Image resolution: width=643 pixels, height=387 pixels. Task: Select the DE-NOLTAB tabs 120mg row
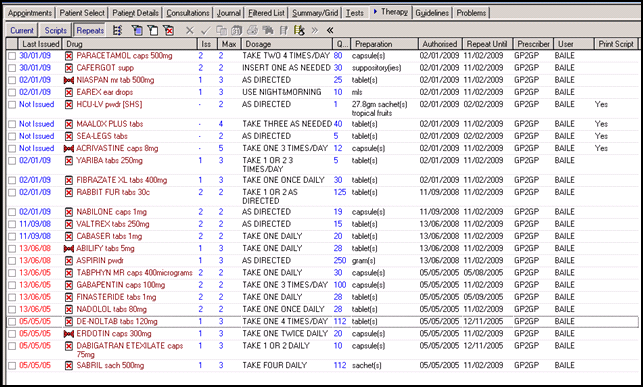point(322,321)
